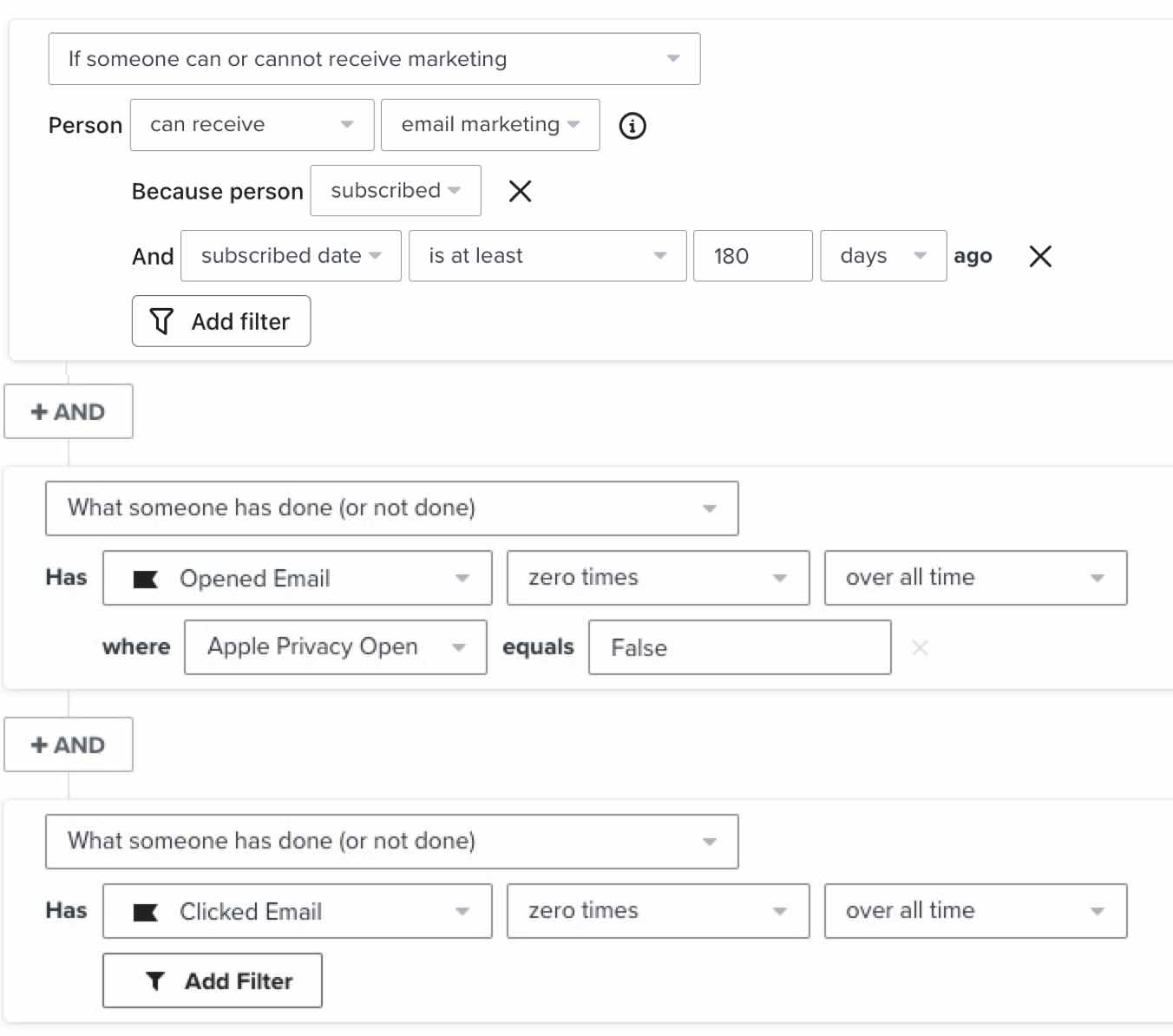
Task: Select the 180 number input field
Action: coord(751,256)
